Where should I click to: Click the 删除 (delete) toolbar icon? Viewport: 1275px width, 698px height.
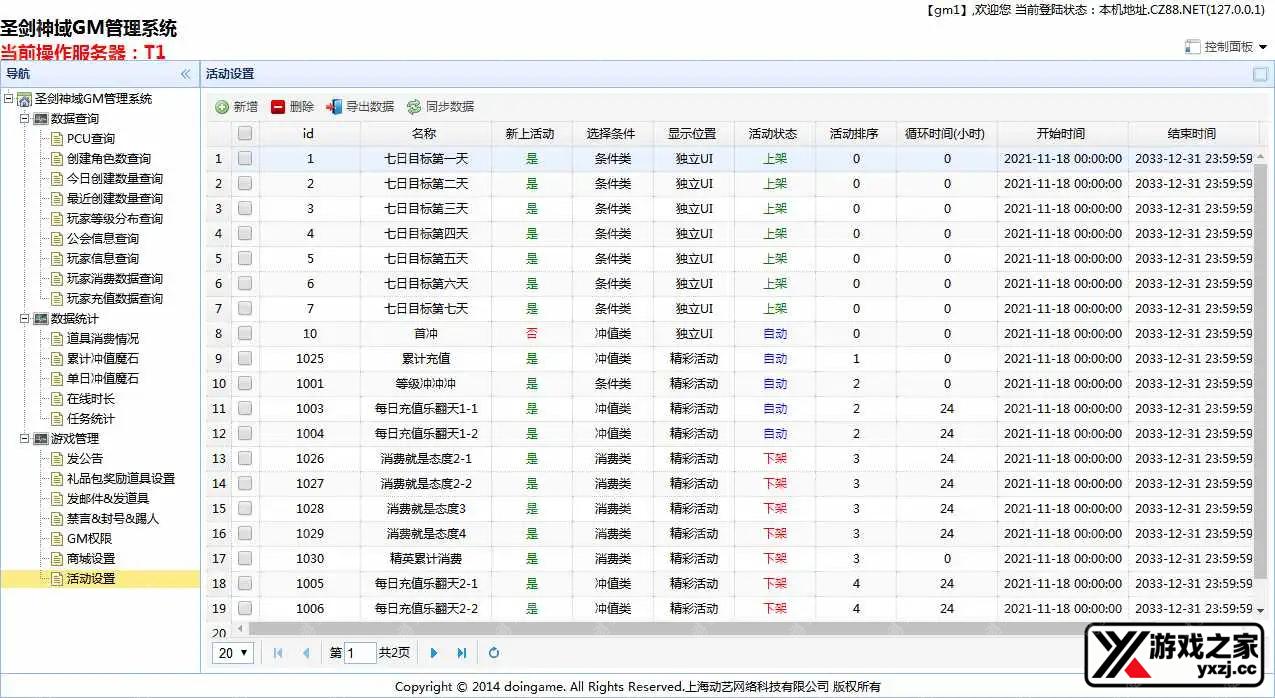pos(278,107)
